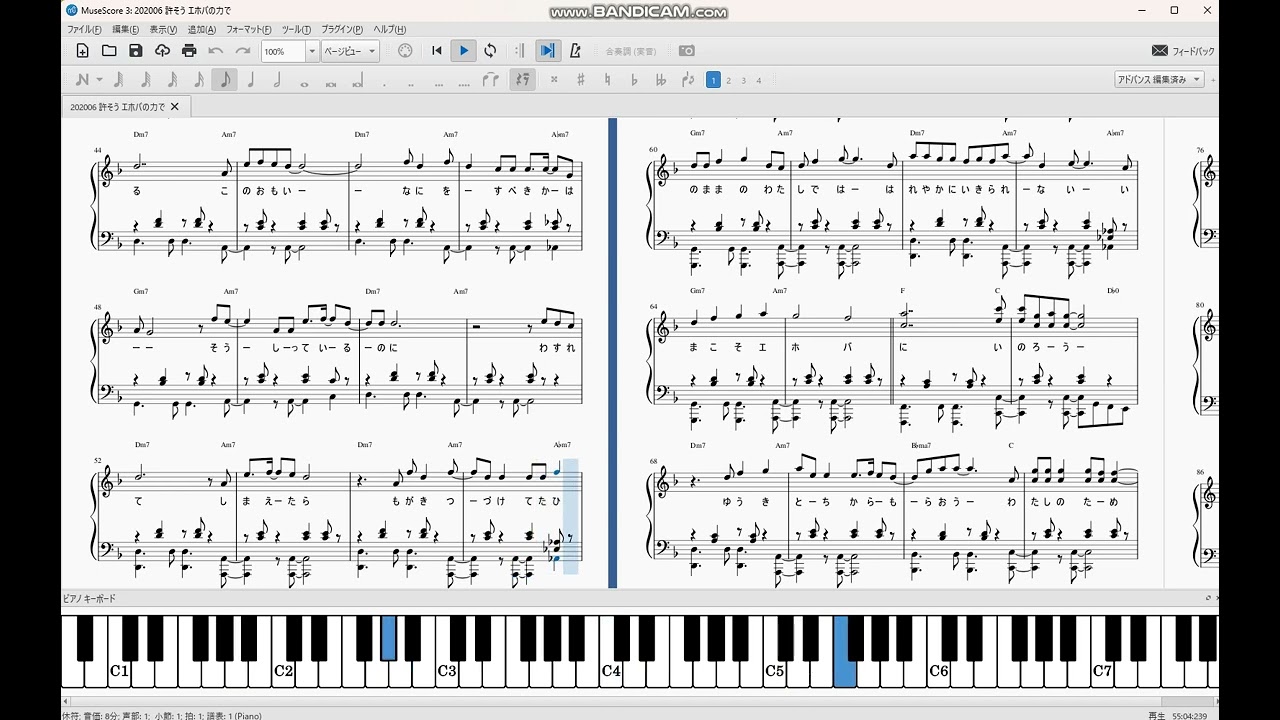The height and width of the screenshot is (720, 1280).
Task: Create a new score with New icon
Action: click(82, 51)
